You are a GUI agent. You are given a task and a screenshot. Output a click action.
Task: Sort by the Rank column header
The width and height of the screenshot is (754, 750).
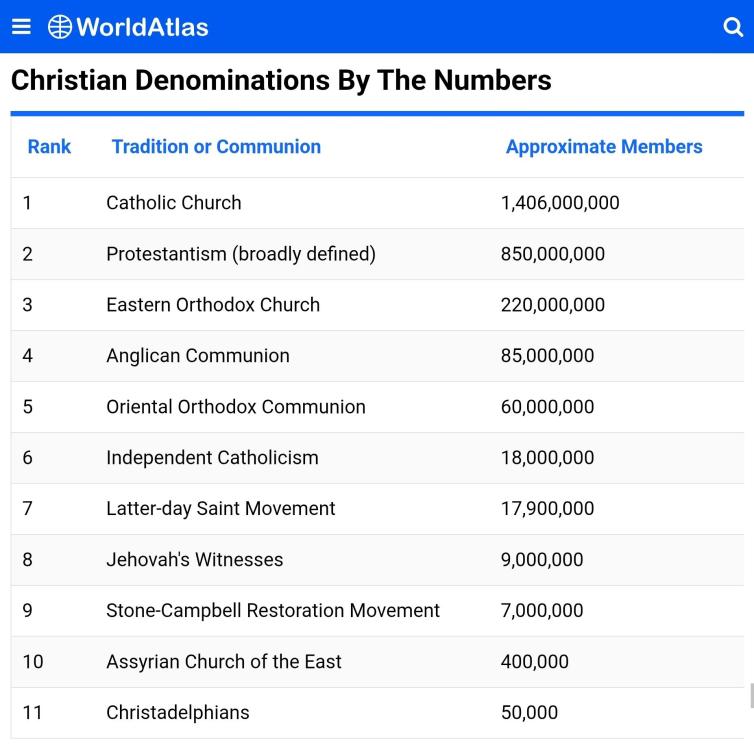click(49, 147)
